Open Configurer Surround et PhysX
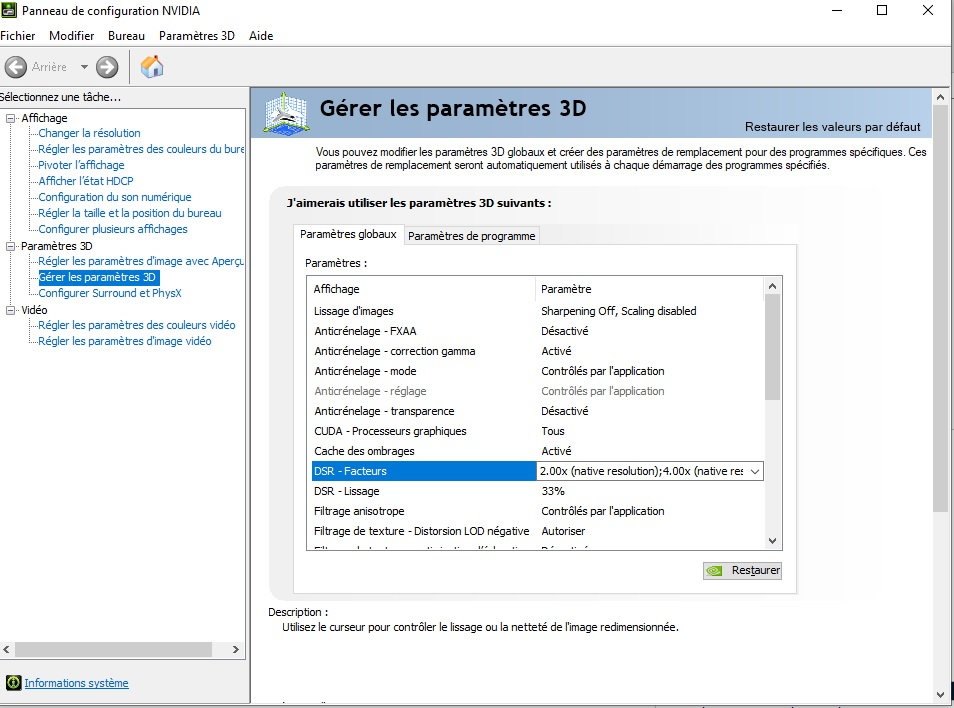 click(110, 293)
